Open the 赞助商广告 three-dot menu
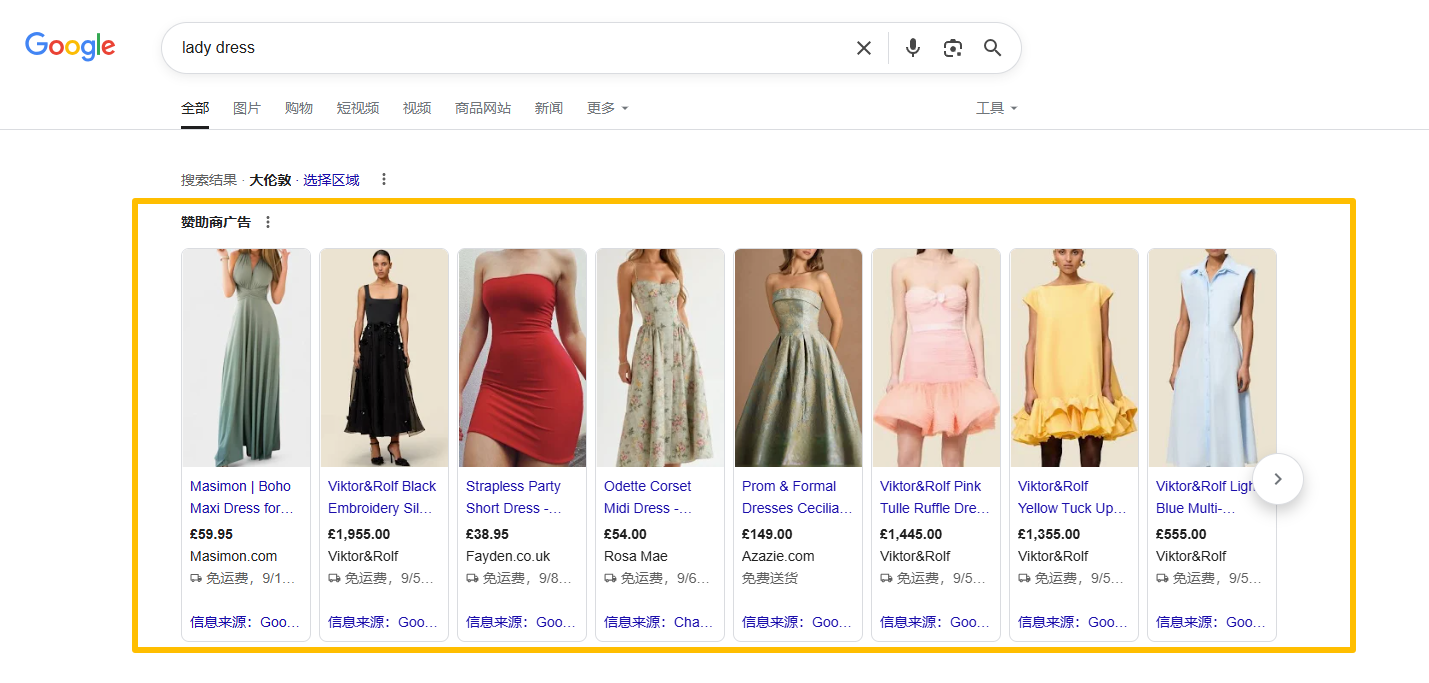This screenshot has width=1429, height=683. point(267,221)
